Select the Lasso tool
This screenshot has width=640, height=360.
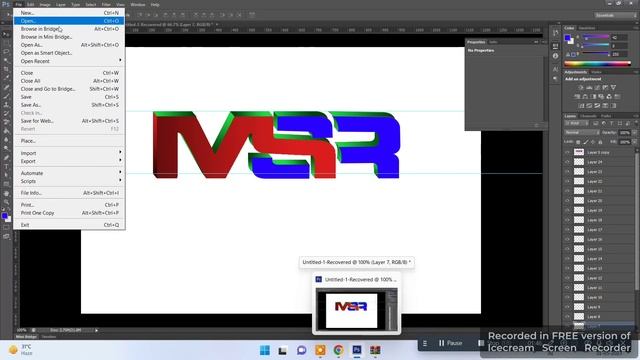tap(6, 52)
